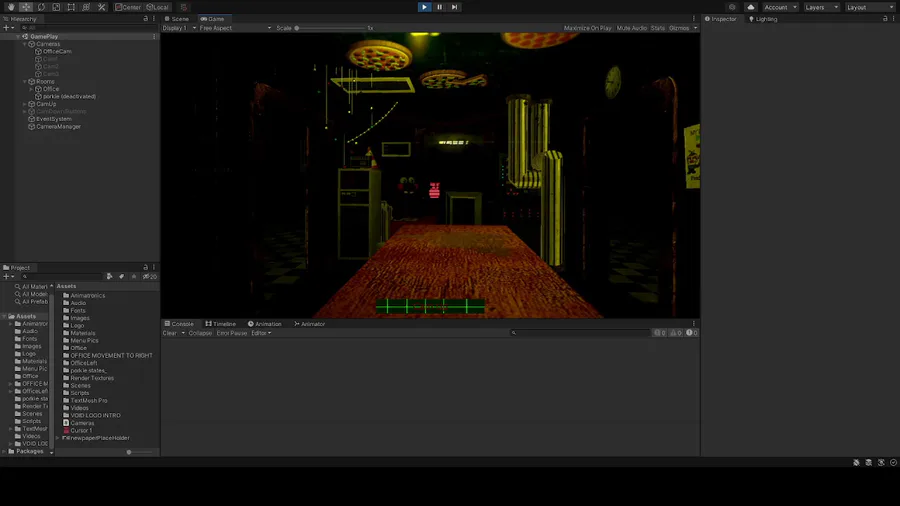Start Play mode
Image resolution: width=900 pixels, height=506 pixels.
424,7
